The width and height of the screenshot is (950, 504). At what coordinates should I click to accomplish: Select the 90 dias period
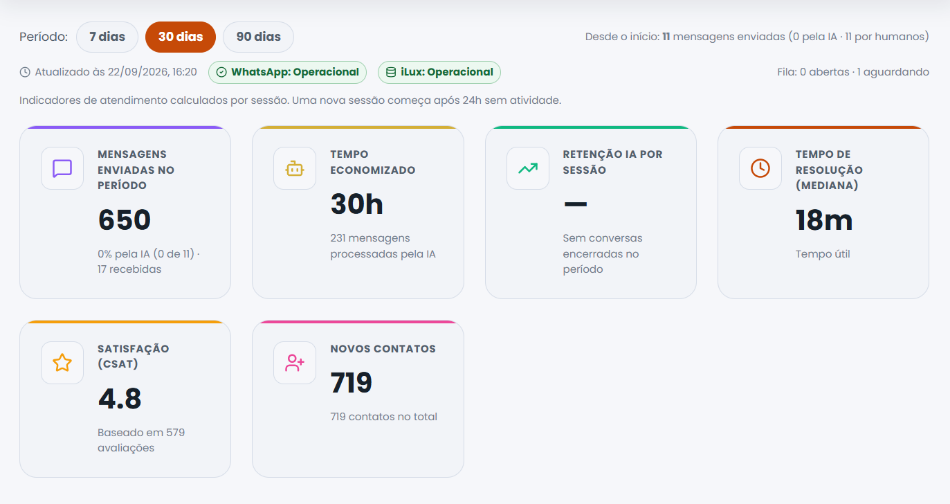click(x=258, y=37)
